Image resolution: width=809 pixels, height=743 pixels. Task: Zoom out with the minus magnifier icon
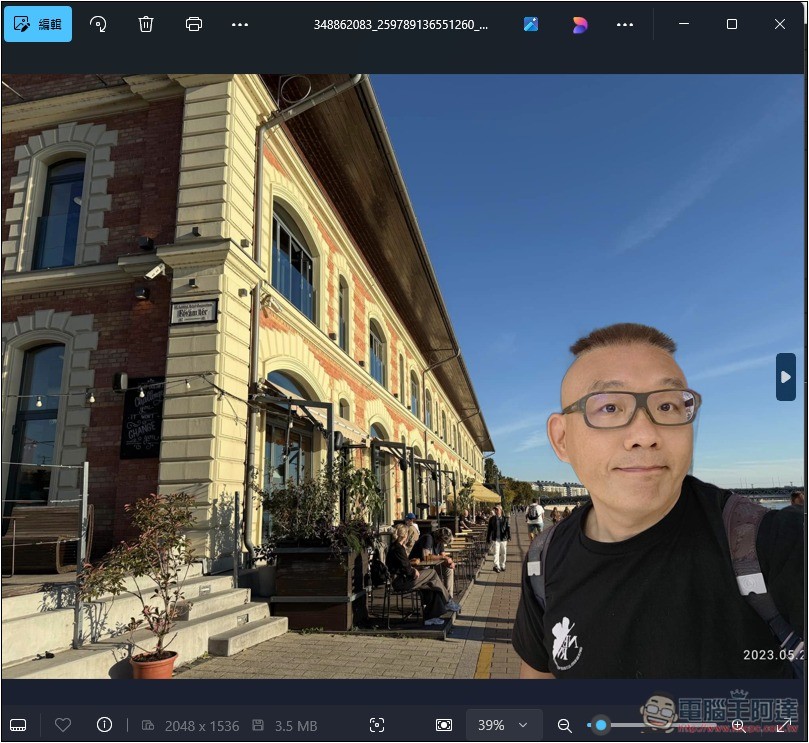click(x=565, y=725)
